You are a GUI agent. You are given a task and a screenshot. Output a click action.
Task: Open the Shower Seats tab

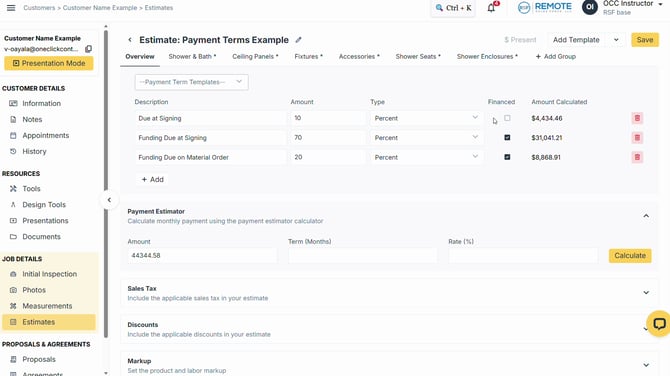pos(418,56)
